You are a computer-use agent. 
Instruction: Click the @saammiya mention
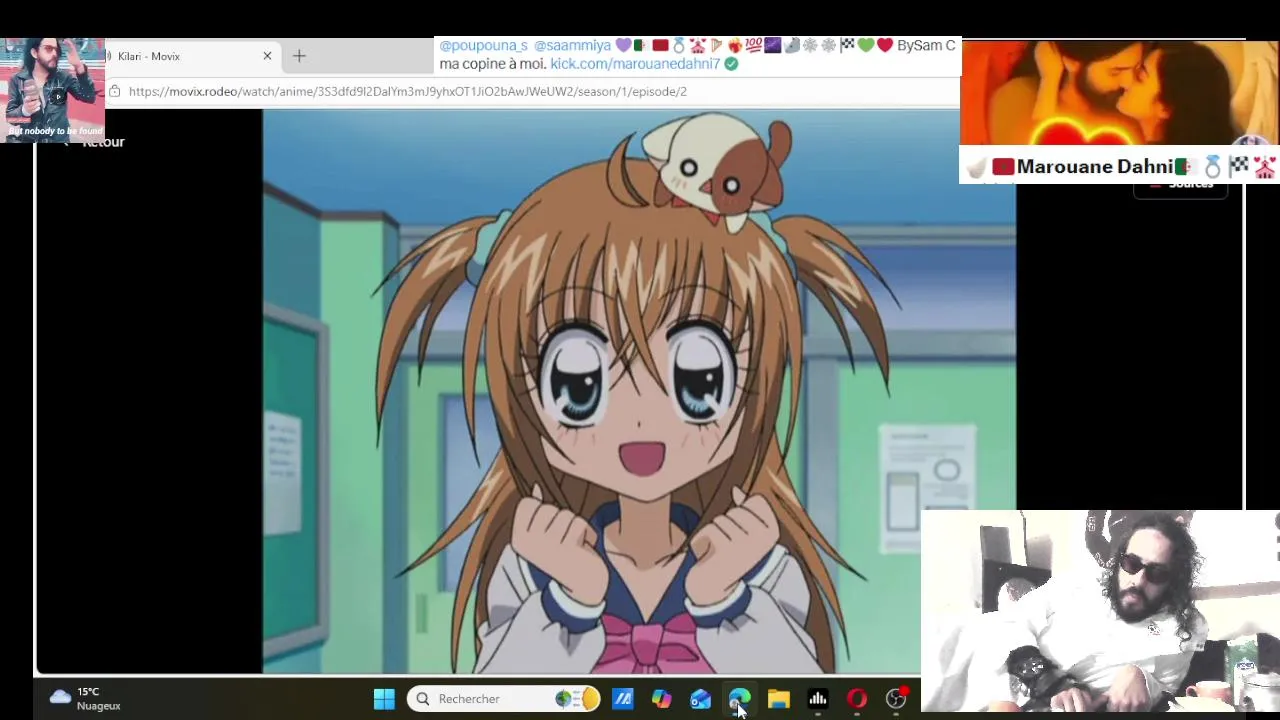click(x=572, y=45)
